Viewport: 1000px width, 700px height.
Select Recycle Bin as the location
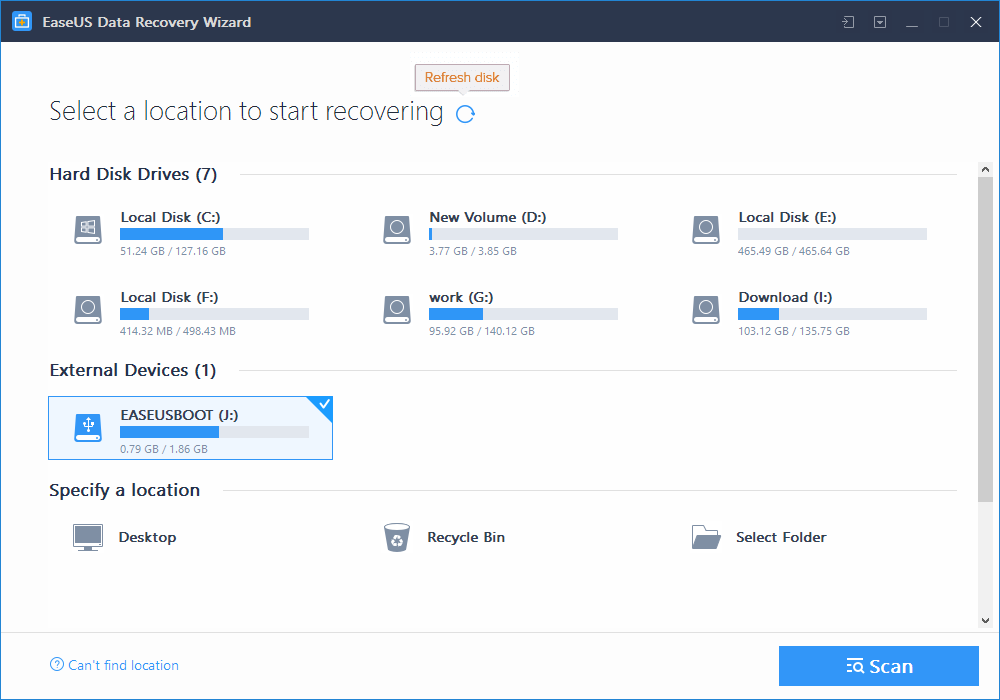[465, 537]
